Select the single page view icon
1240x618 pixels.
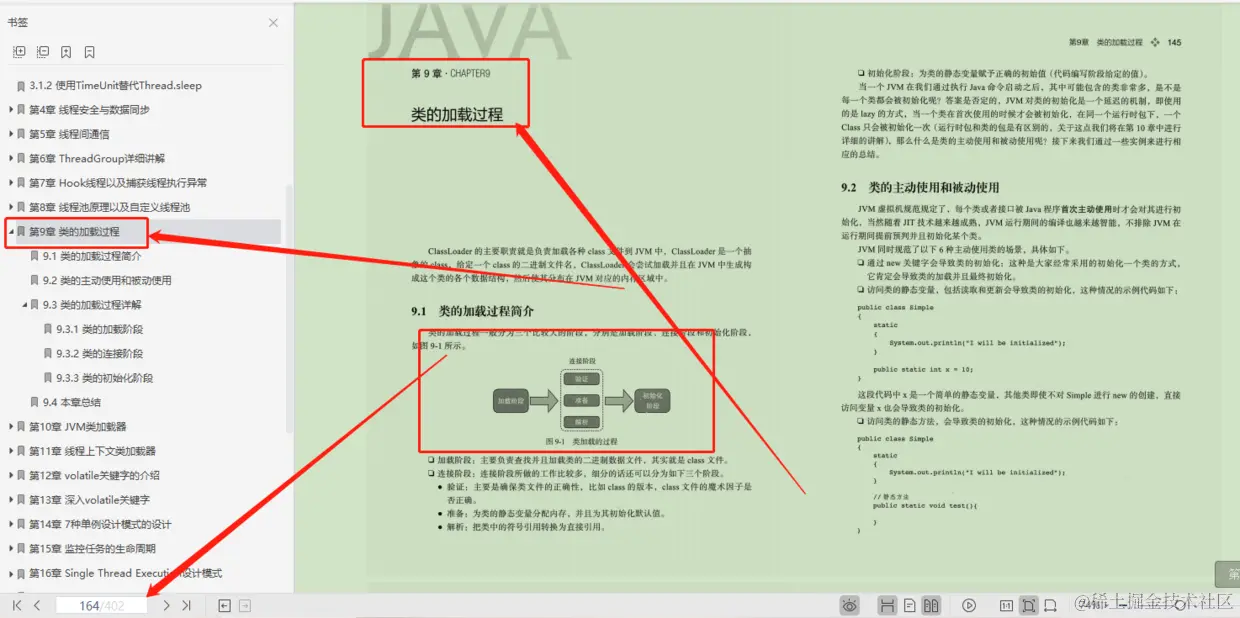point(910,605)
